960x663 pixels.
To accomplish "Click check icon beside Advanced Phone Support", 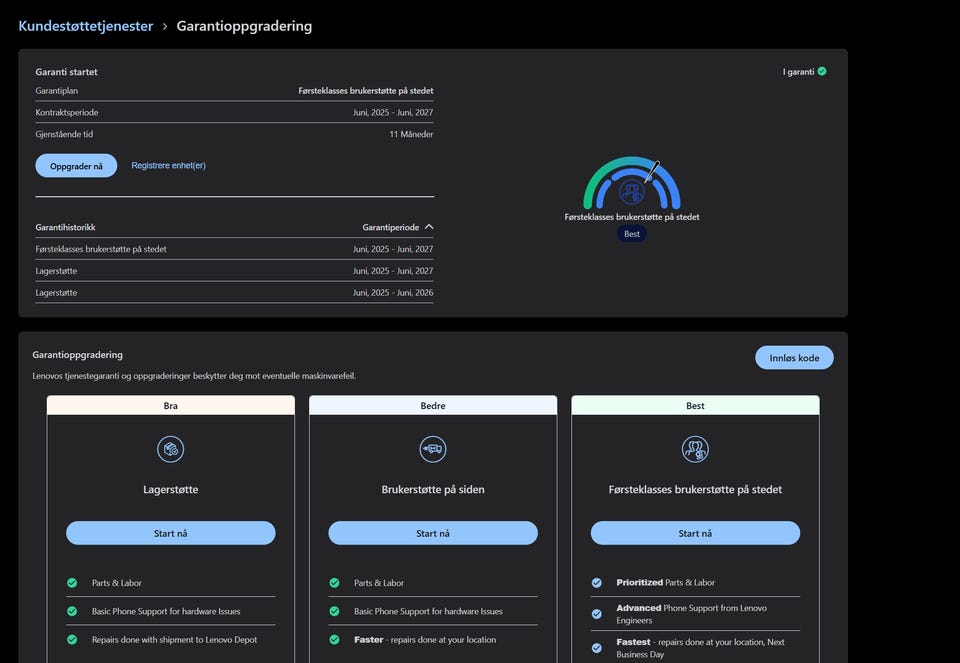I will [x=596, y=614].
